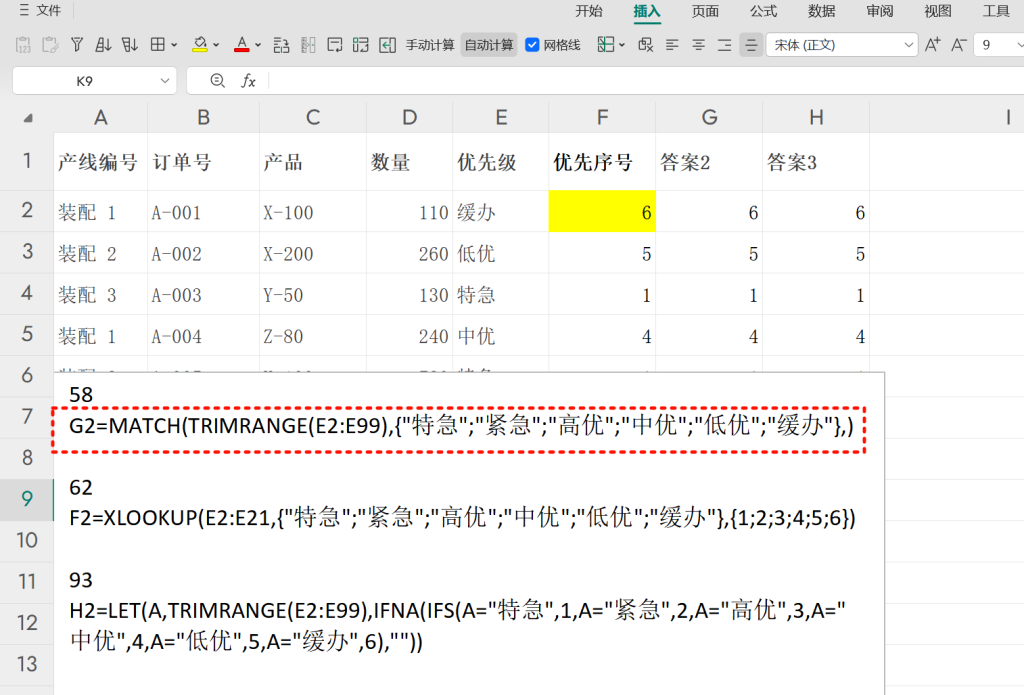Sort descending with the reversed-arrow icon
Image resolution: width=1024 pixels, height=695 pixels.
[129, 44]
